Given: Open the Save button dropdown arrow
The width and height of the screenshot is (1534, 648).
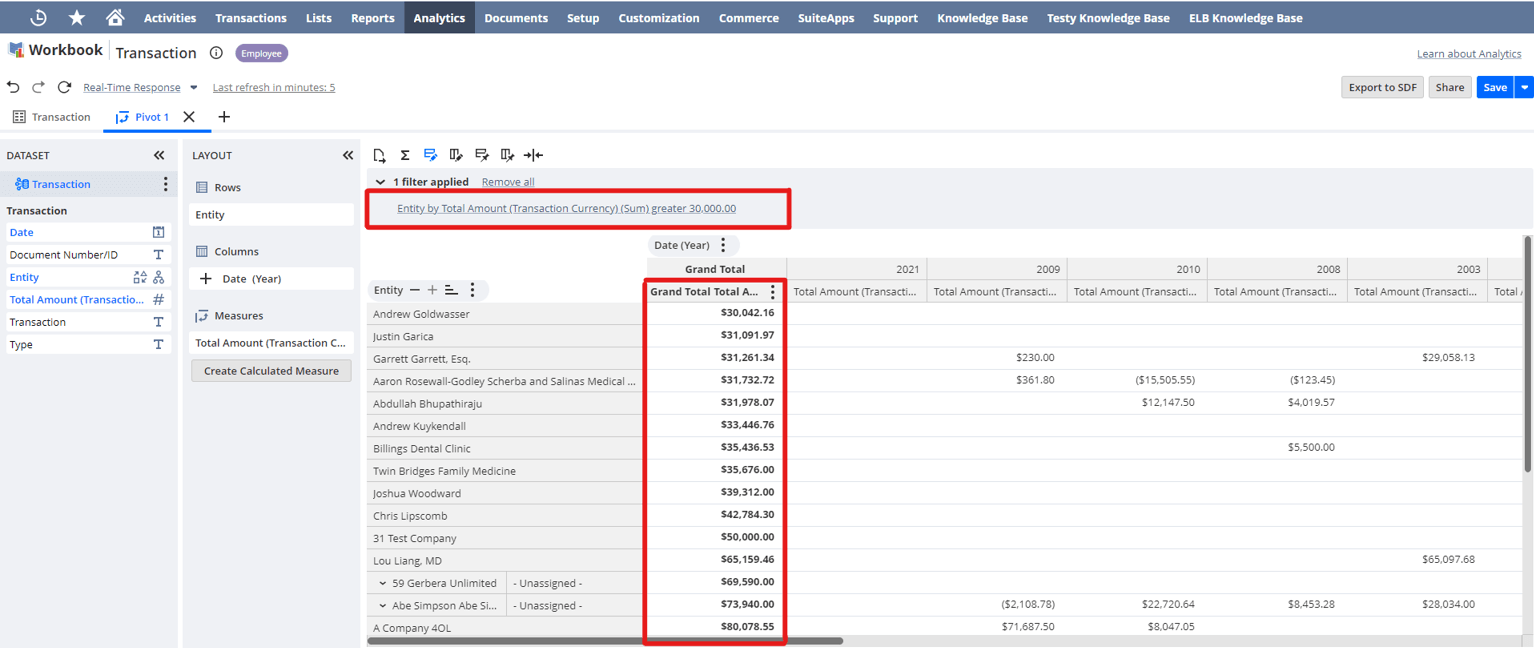Looking at the screenshot, I should pyautogui.click(x=1524, y=87).
